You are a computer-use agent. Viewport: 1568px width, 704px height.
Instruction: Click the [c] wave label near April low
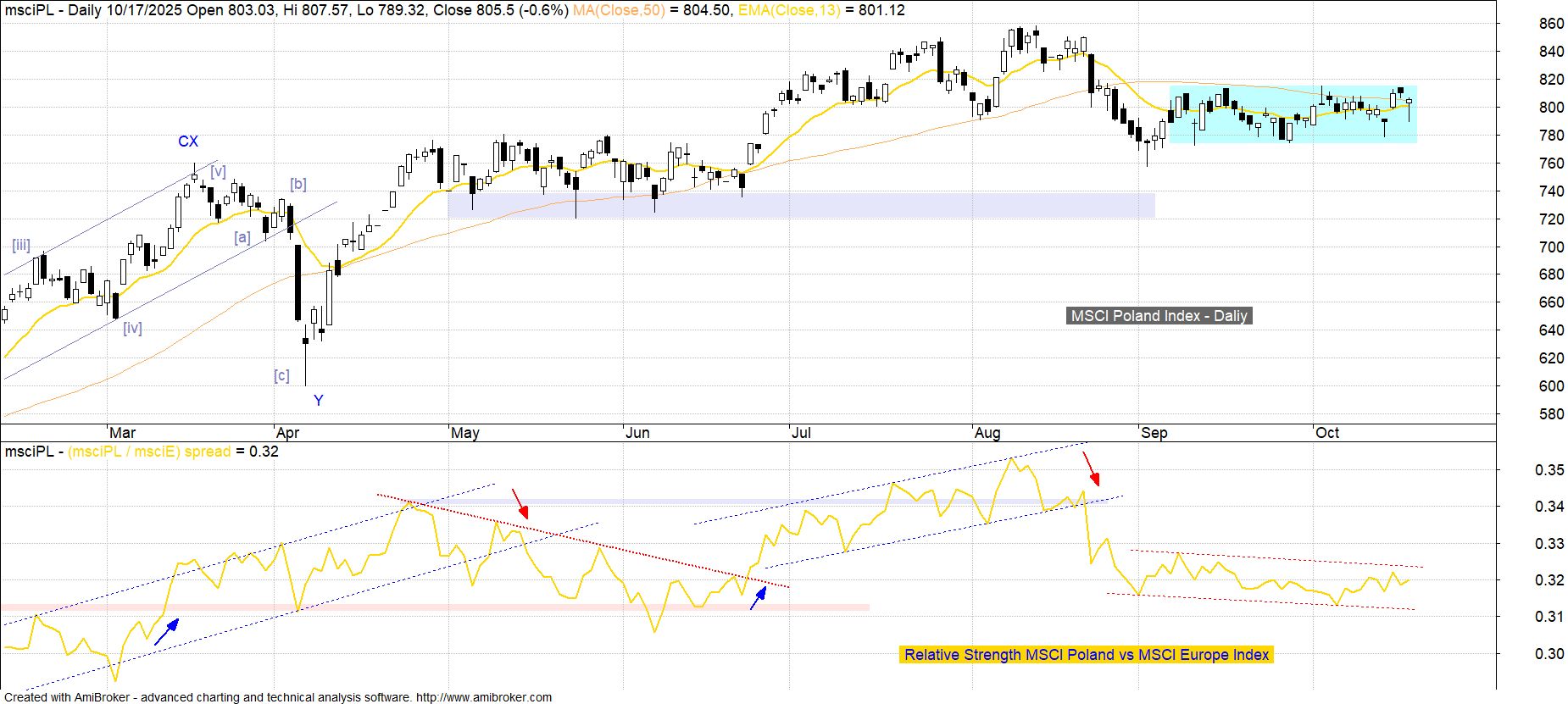click(x=281, y=375)
